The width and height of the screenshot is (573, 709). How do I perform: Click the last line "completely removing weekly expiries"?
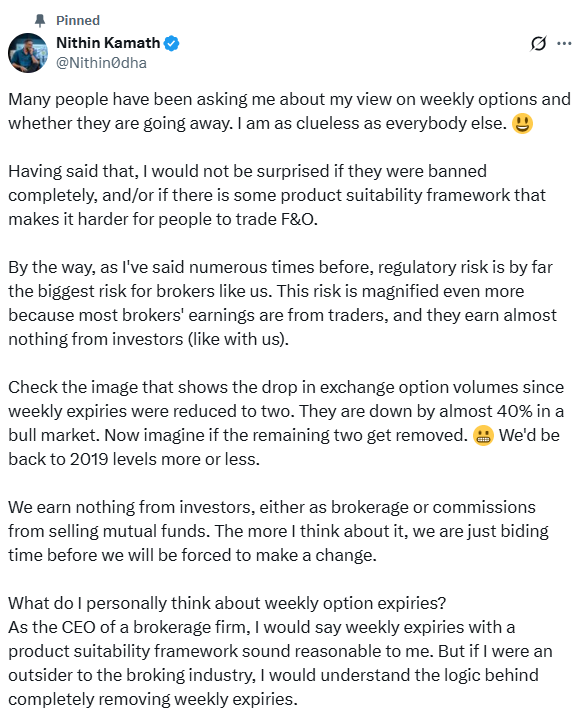pyautogui.click(x=153, y=699)
